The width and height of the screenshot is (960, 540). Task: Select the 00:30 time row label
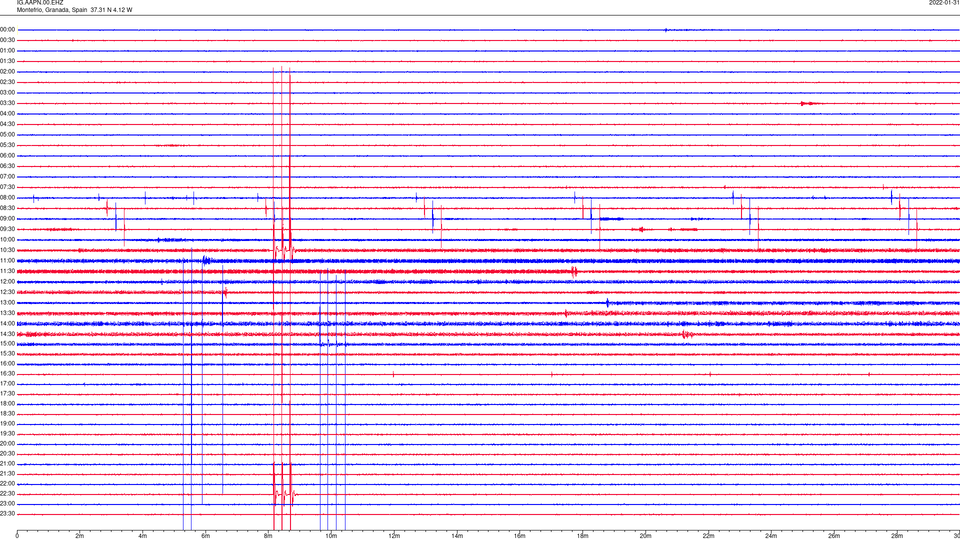coord(7,40)
